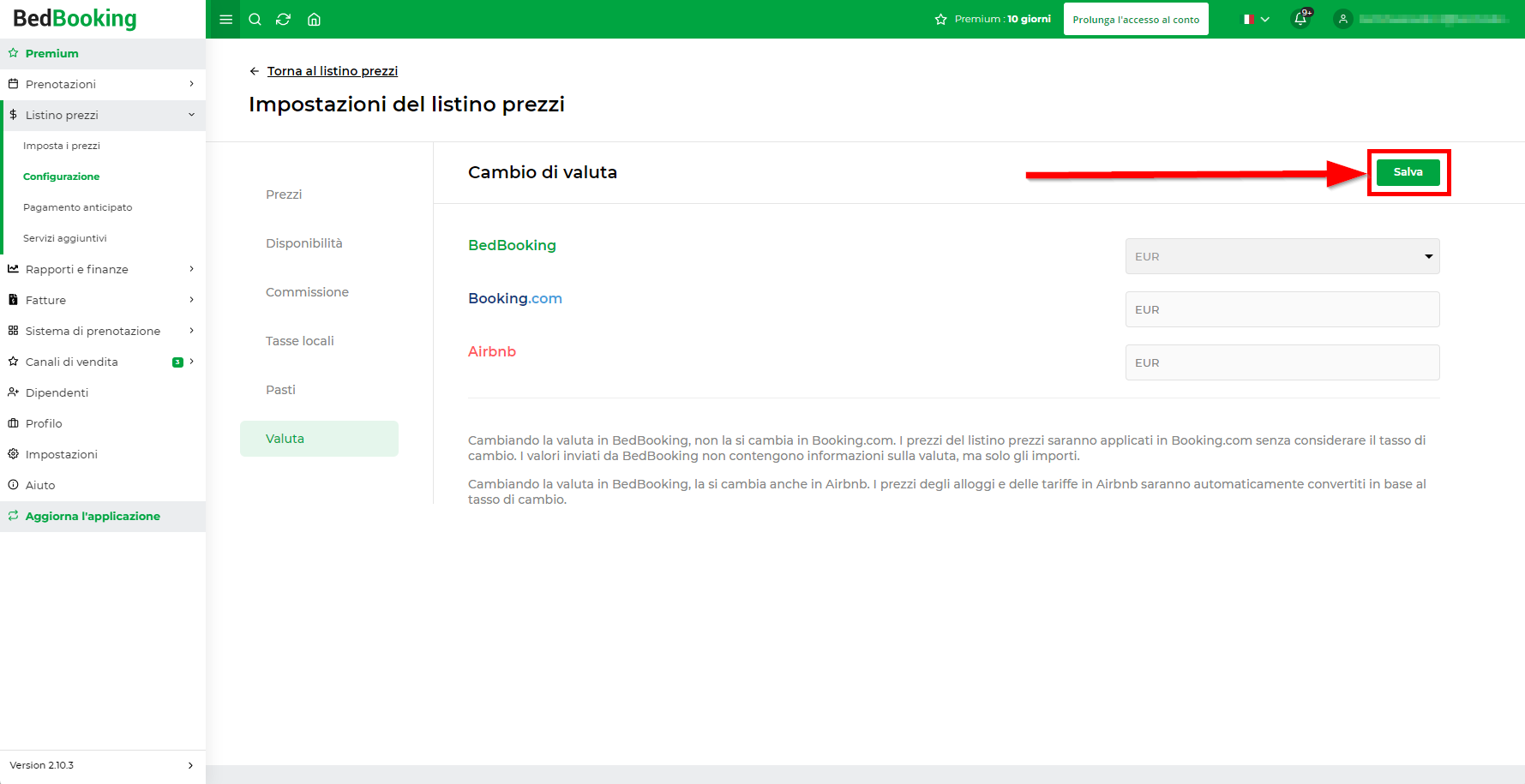Image resolution: width=1525 pixels, height=784 pixels.
Task: Expand the Fatture chevron
Action: pos(191,300)
